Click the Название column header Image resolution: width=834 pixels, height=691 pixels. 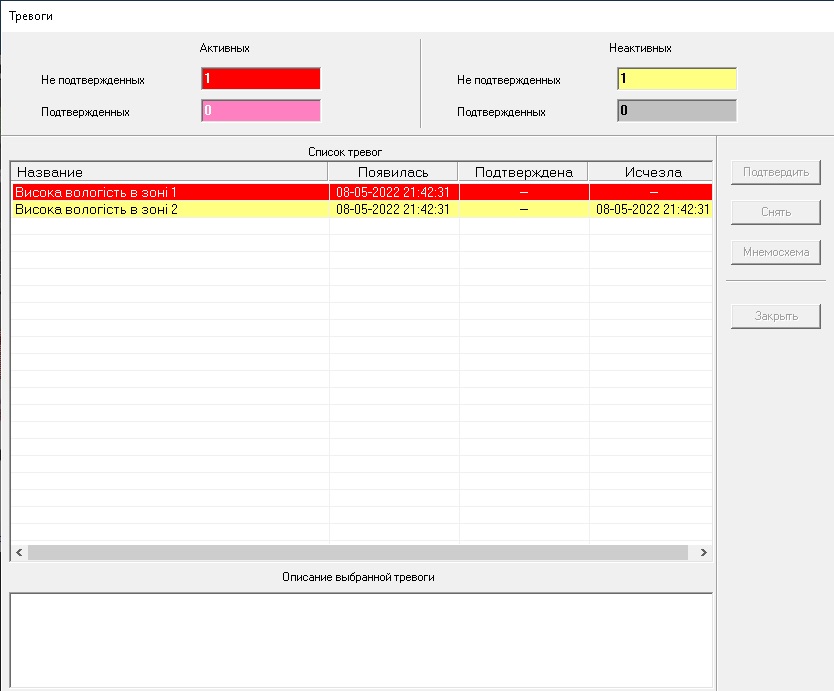tap(169, 172)
